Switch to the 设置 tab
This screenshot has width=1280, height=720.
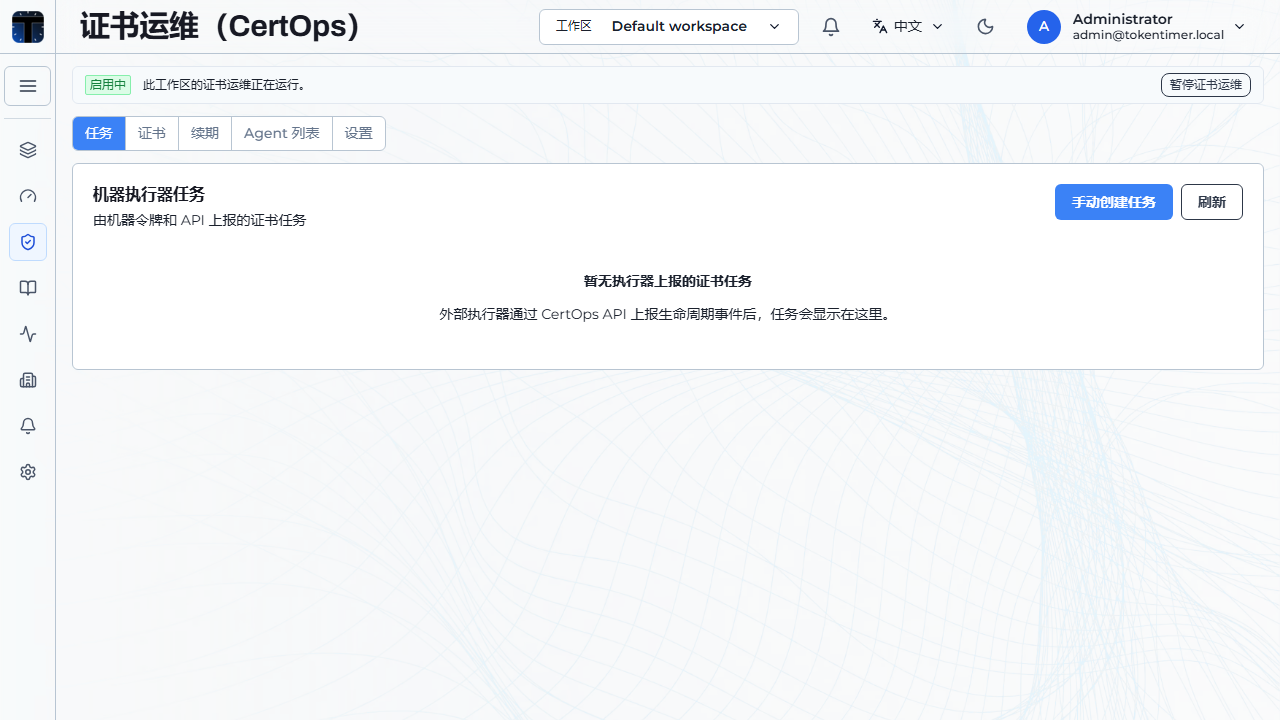(359, 133)
